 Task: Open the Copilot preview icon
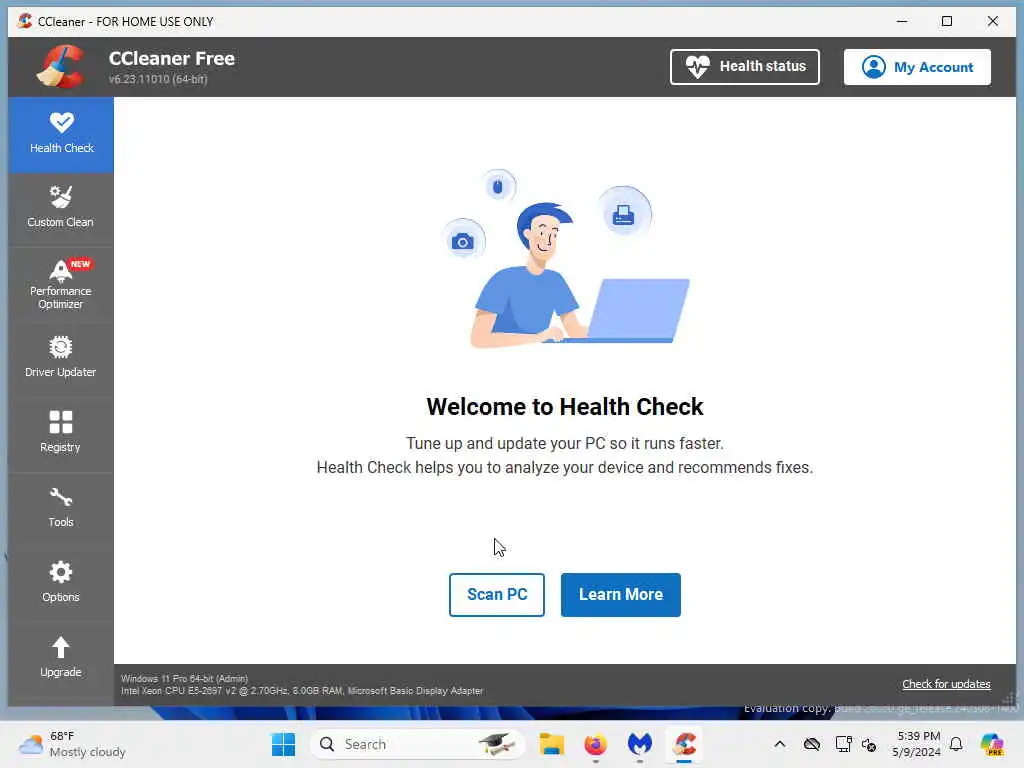point(992,744)
